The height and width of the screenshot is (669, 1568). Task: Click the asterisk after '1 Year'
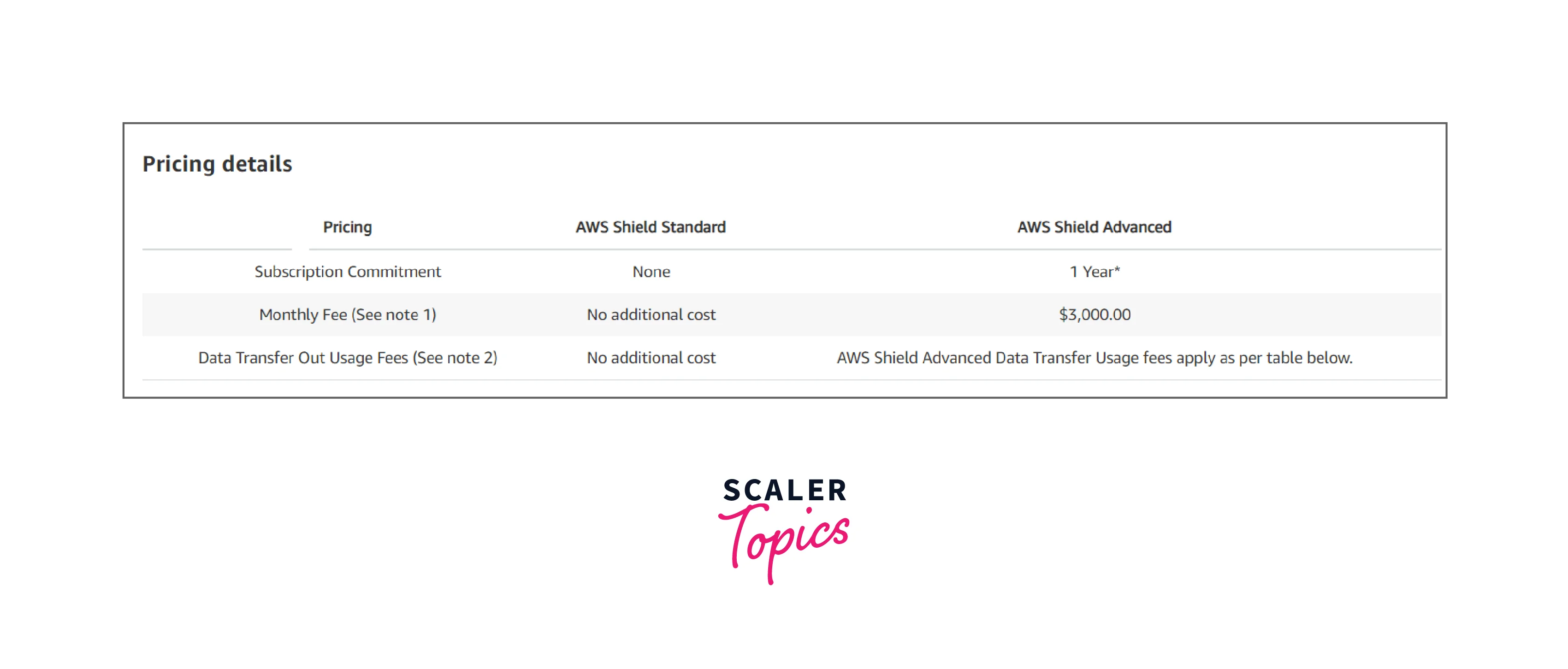[1117, 269]
